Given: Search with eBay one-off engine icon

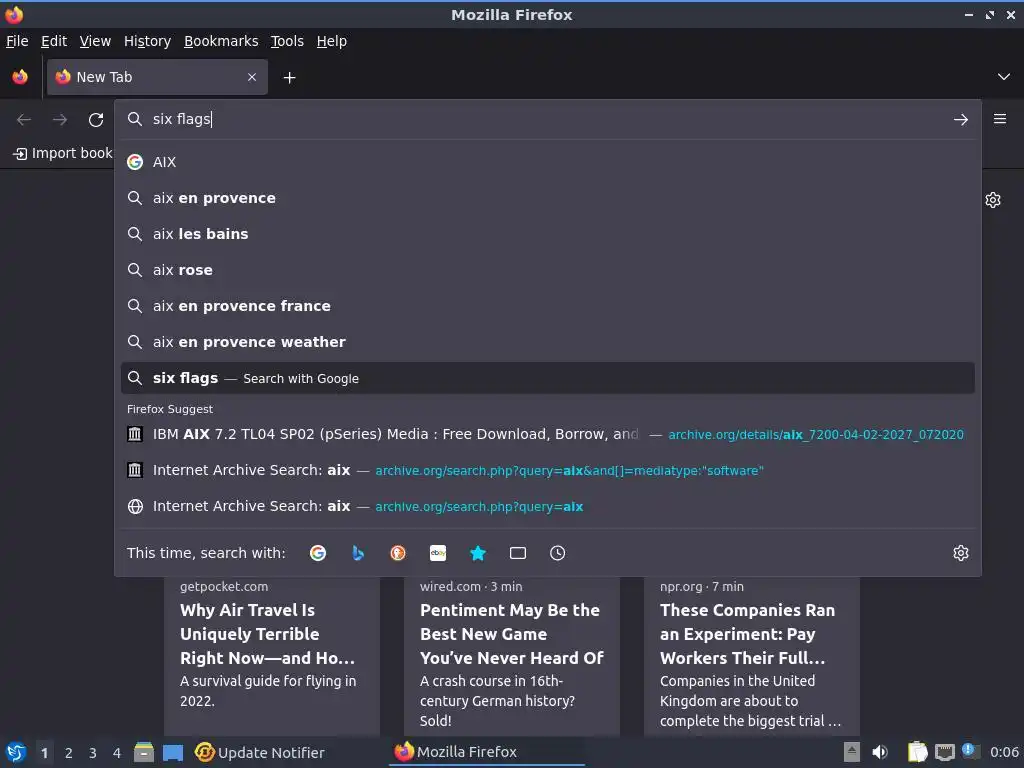Looking at the screenshot, I should tap(438, 553).
